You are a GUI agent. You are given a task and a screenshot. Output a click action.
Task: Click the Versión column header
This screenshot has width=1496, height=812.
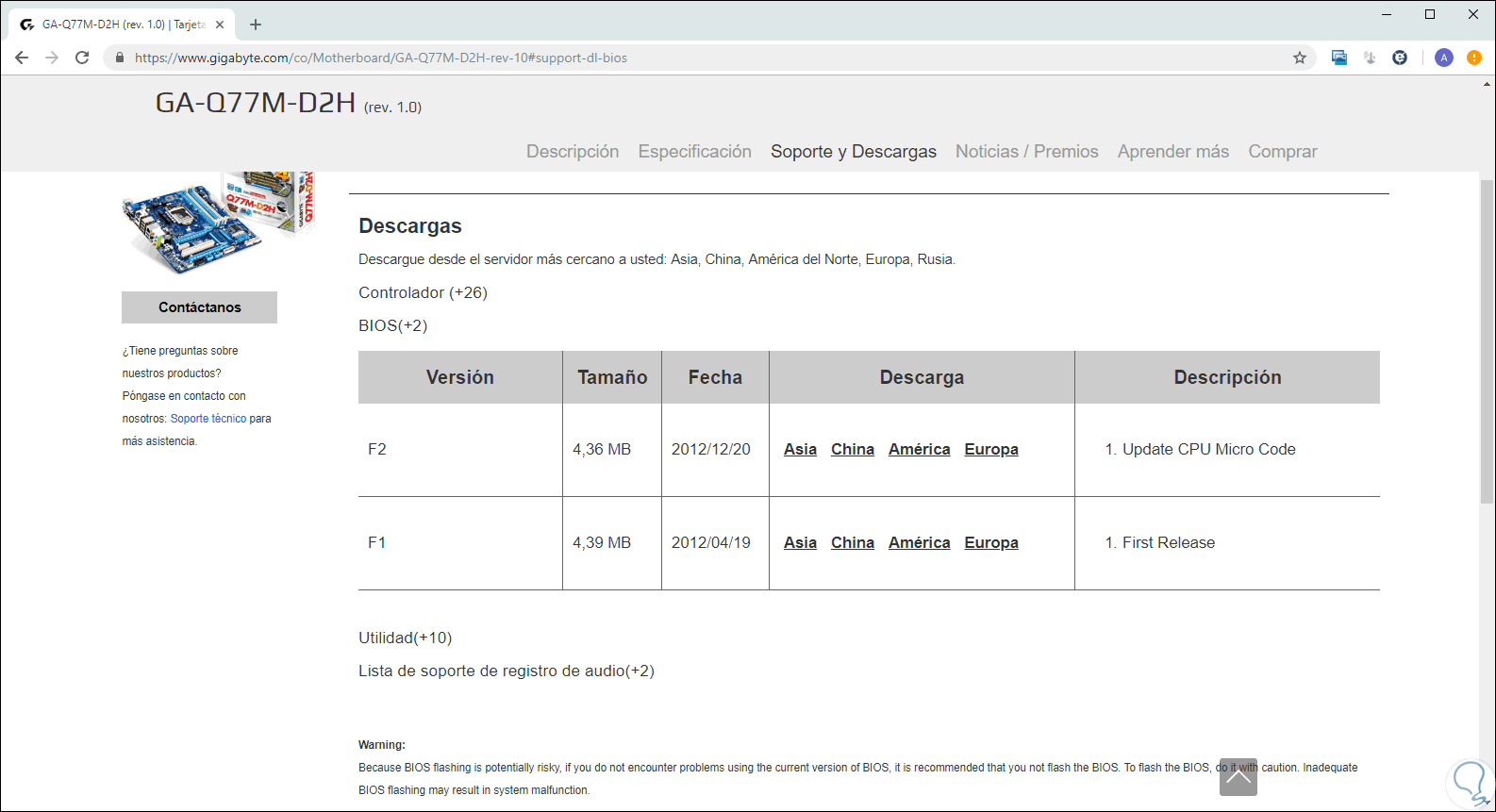tap(460, 377)
